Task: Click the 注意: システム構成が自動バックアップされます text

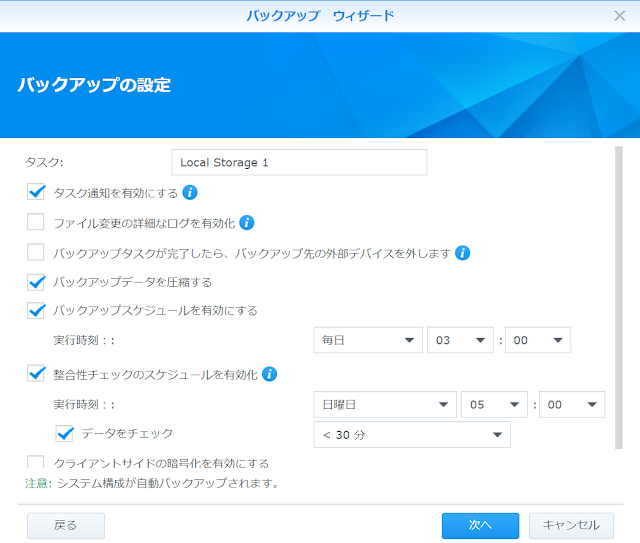Action: [152, 483]
